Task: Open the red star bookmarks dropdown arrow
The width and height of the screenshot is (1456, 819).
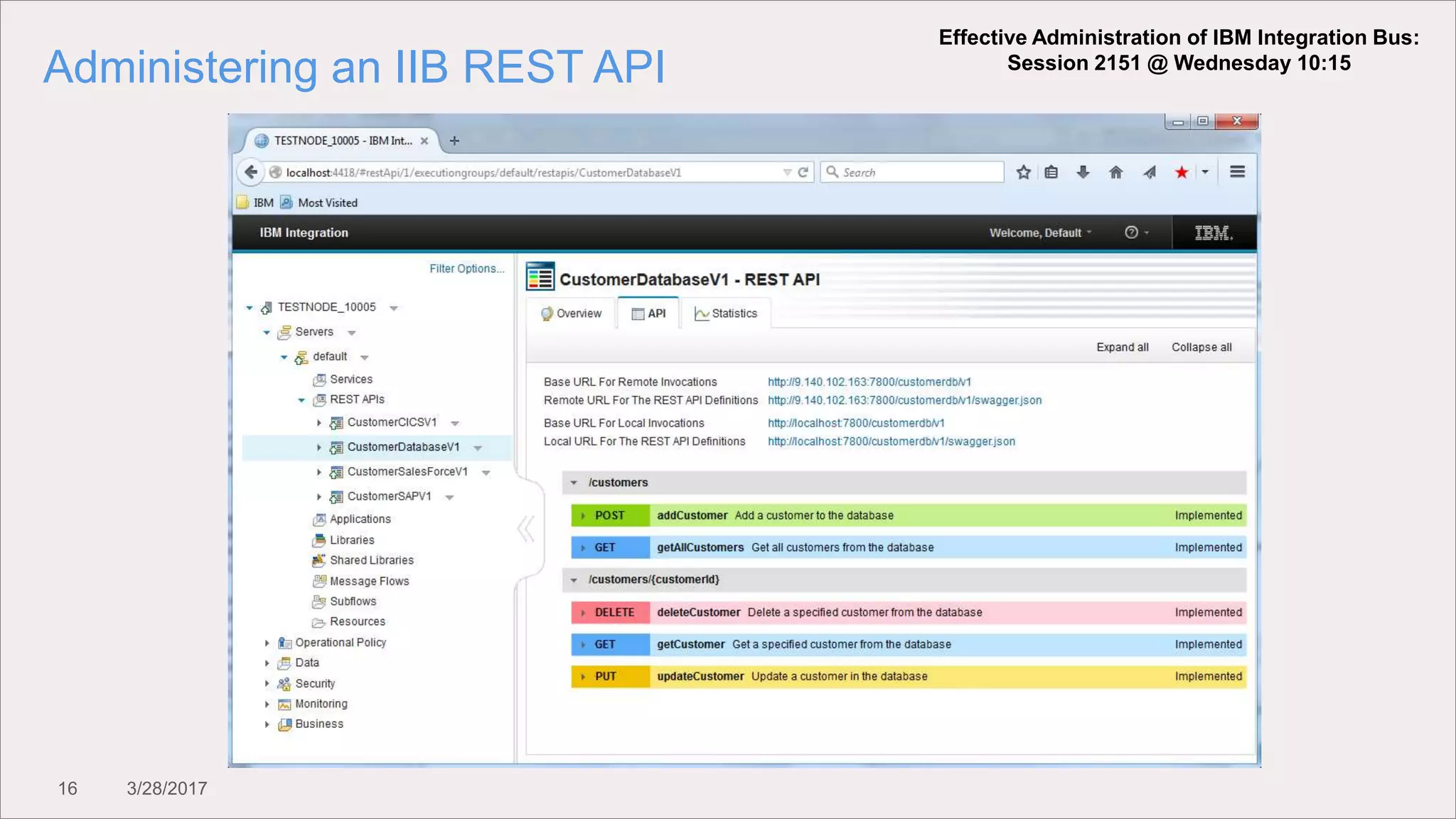Action: (x=1205, y=172)
